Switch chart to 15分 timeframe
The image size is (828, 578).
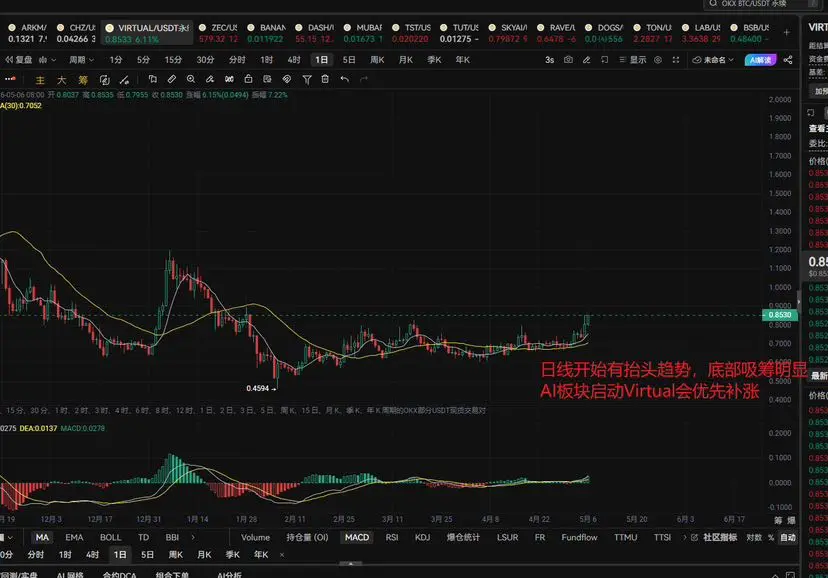tap(173, 60)
